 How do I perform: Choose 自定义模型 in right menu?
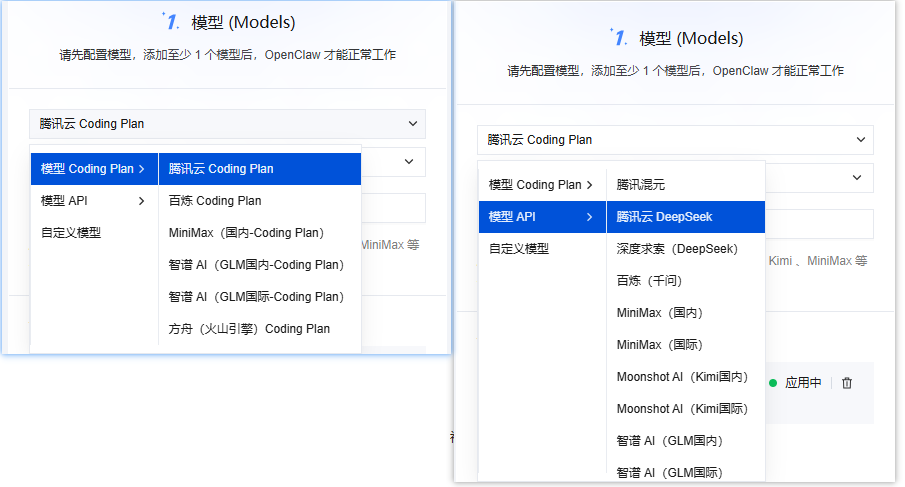(542, 249)
